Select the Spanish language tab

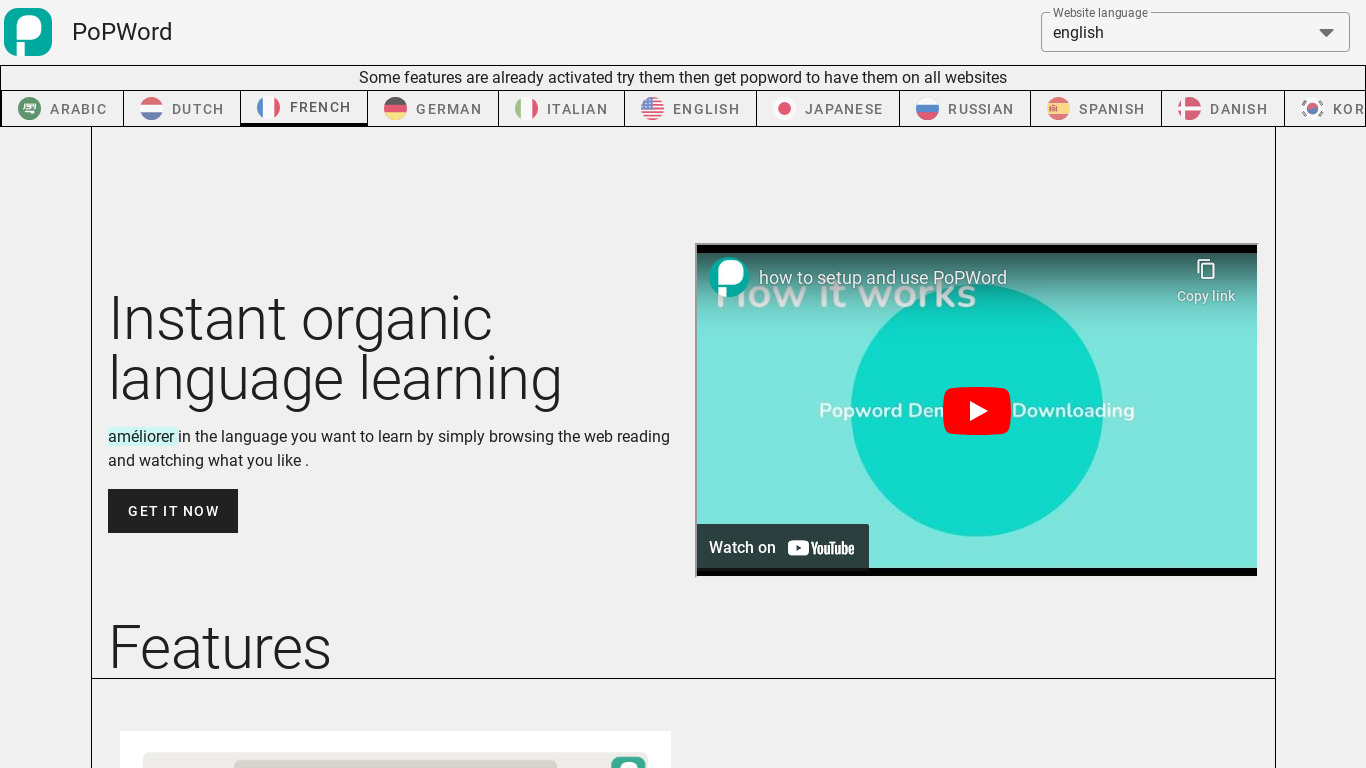(x=1096, y=109)
